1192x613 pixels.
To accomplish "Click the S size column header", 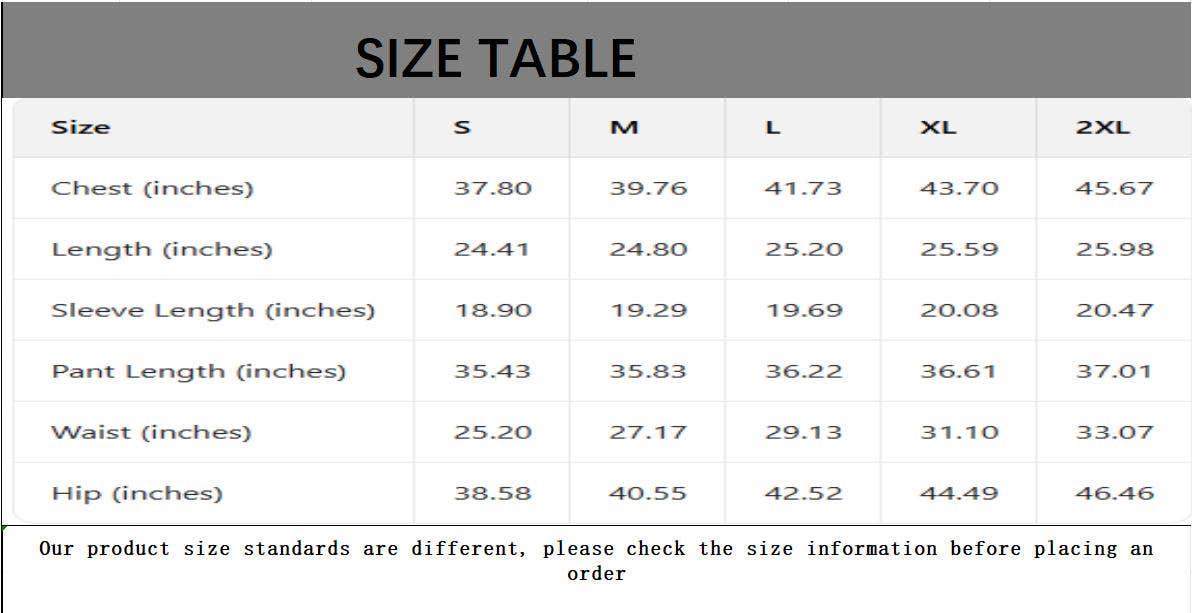I will 462,127.
